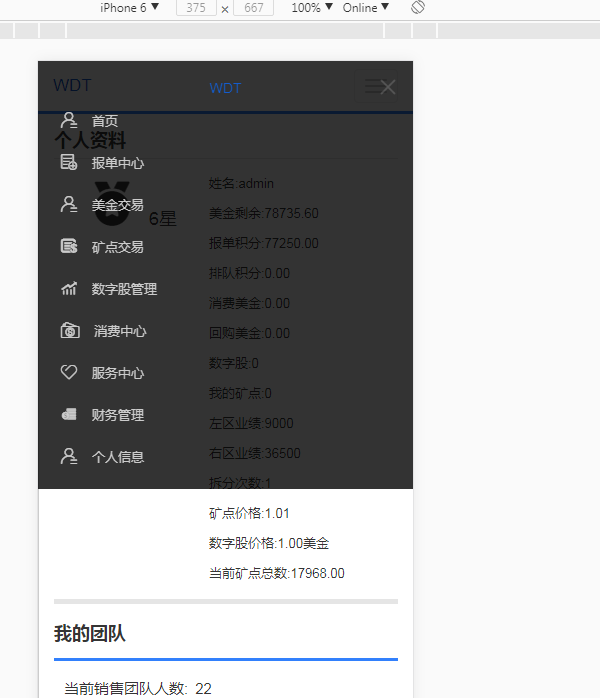Click the 报单中心 document icon

(x=69, y=162)
